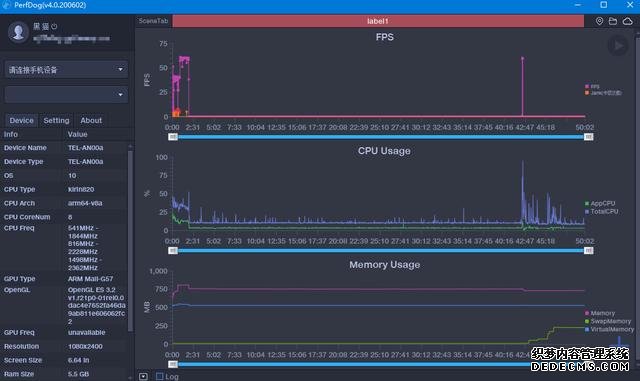The width and height of the screenshot is (640, 381).
Task: Select the Screen Size row
Action: tap(64, 360)
